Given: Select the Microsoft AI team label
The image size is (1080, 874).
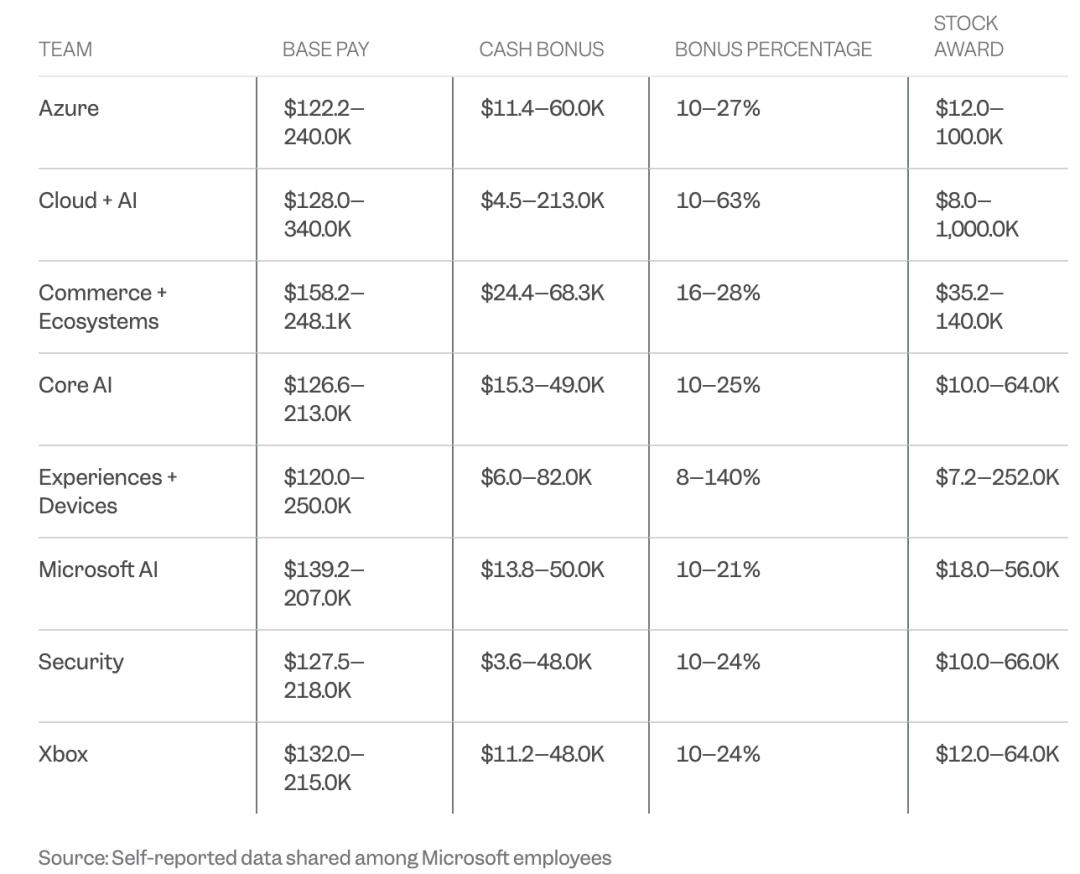Looking at the screenshot, I should click(x=98, y=570).
